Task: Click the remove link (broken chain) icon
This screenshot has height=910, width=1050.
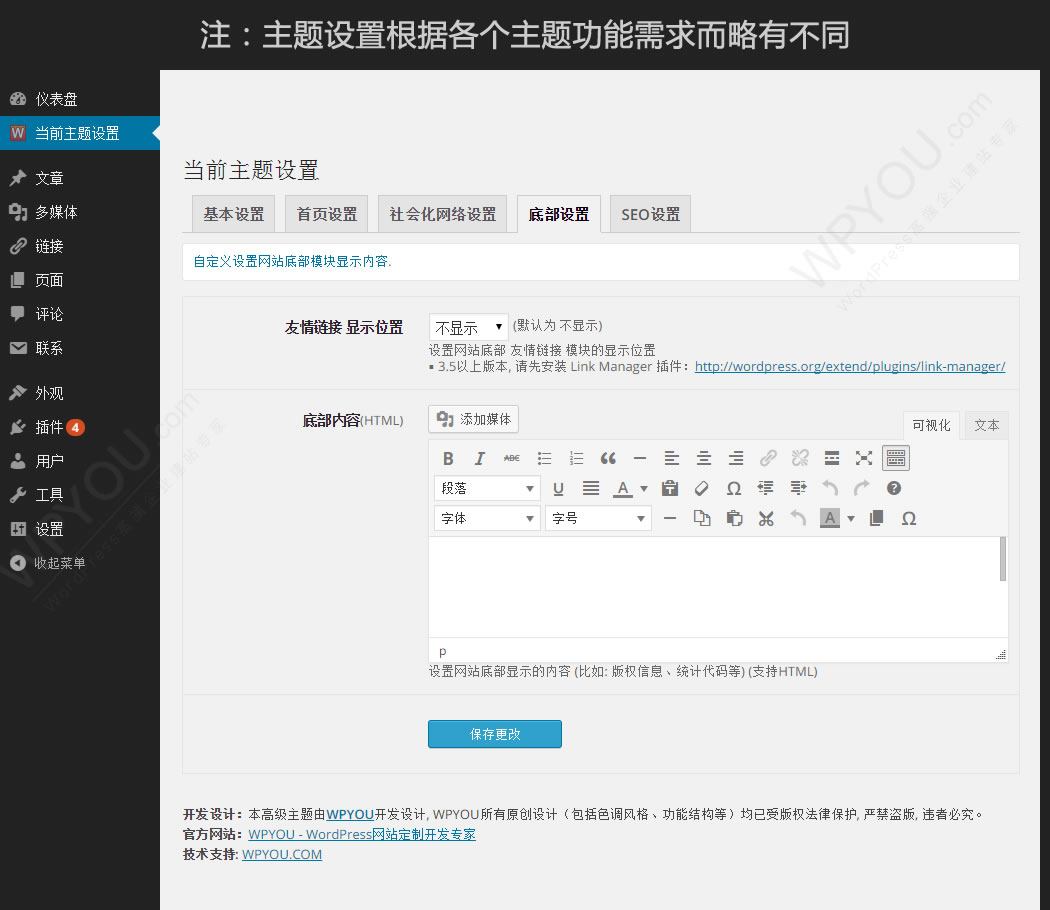Action: (x=800, y=458)
